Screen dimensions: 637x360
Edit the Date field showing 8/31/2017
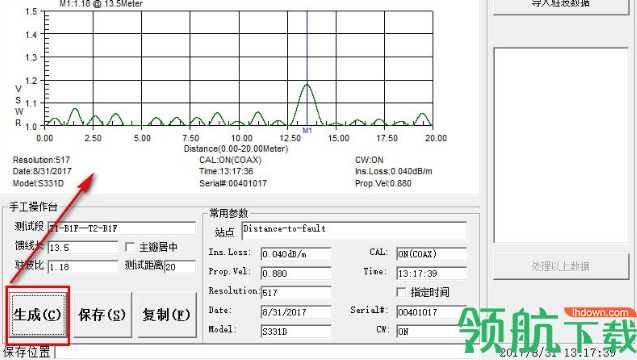(x=296, y=312)
